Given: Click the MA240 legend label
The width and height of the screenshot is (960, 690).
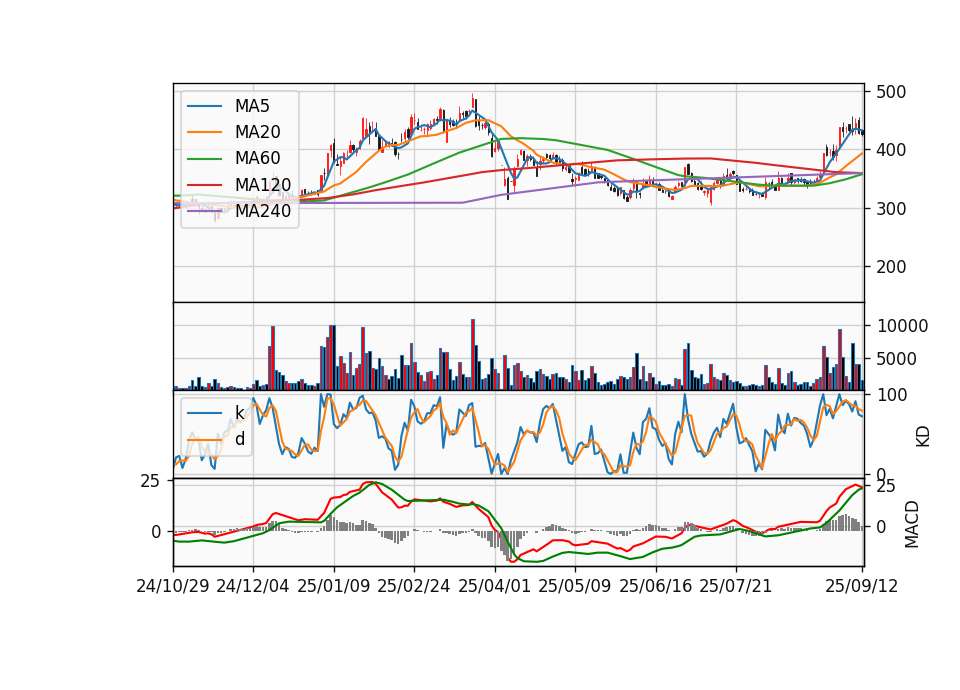Looking at the screenshot, I should [263, 211].
